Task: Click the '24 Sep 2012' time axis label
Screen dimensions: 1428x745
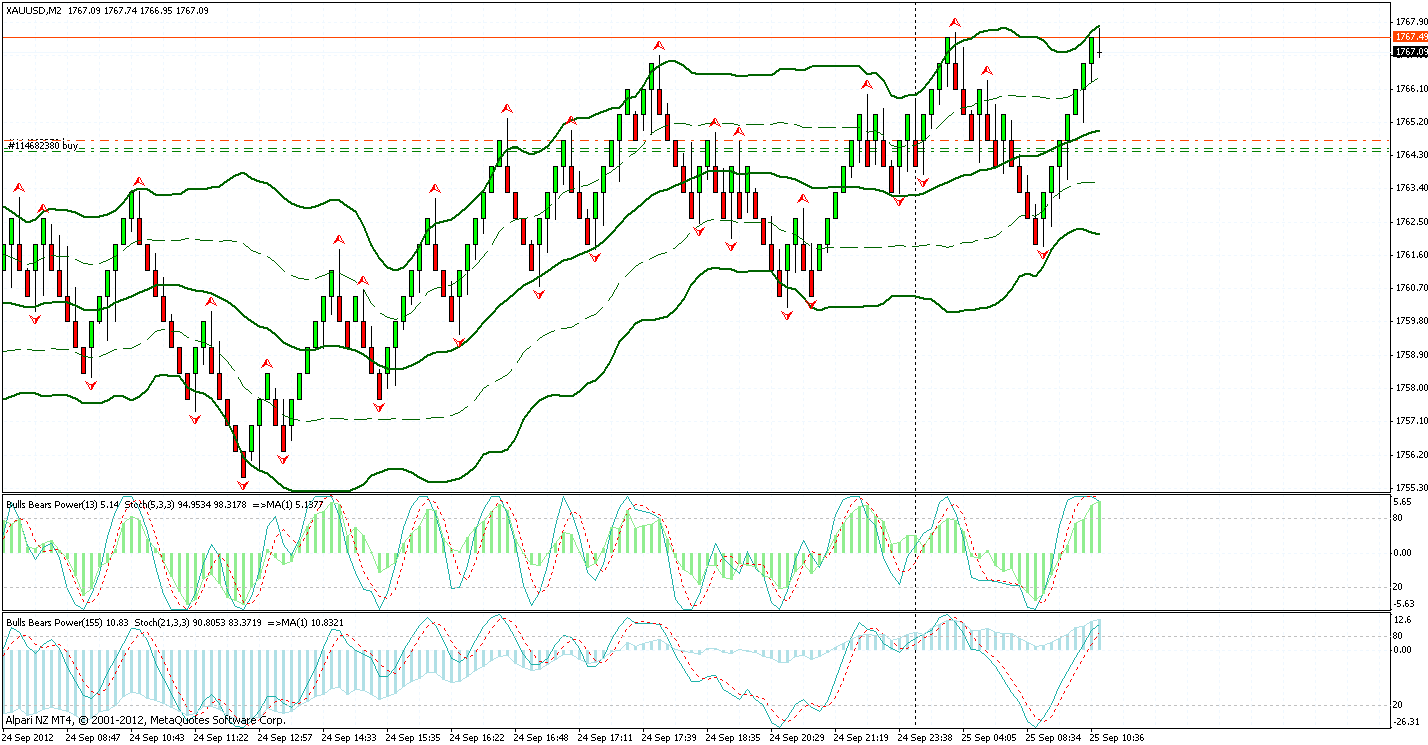Action: [x=29, y=737]
